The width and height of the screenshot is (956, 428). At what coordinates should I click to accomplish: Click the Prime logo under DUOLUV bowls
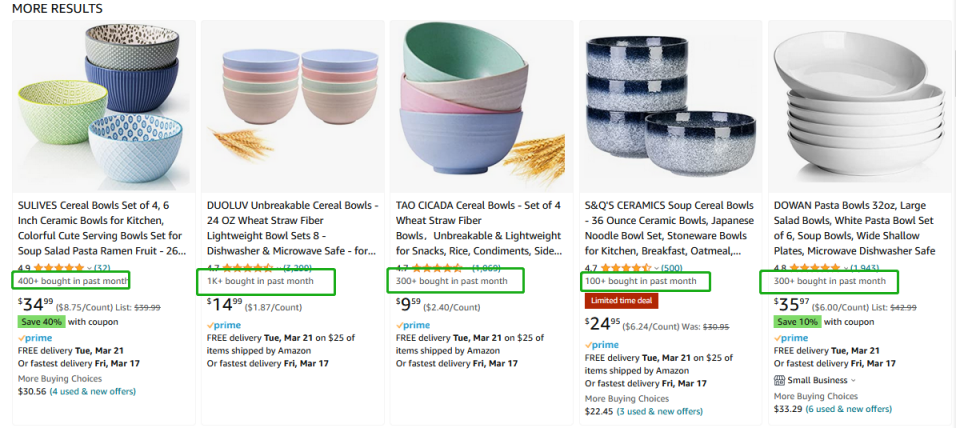click(224, 325)
